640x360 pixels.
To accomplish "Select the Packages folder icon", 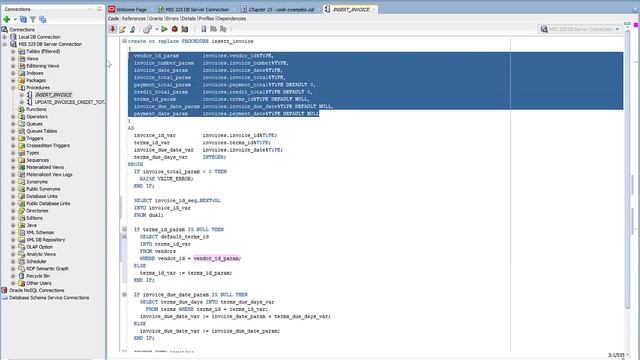I will (x=22, y=80).
